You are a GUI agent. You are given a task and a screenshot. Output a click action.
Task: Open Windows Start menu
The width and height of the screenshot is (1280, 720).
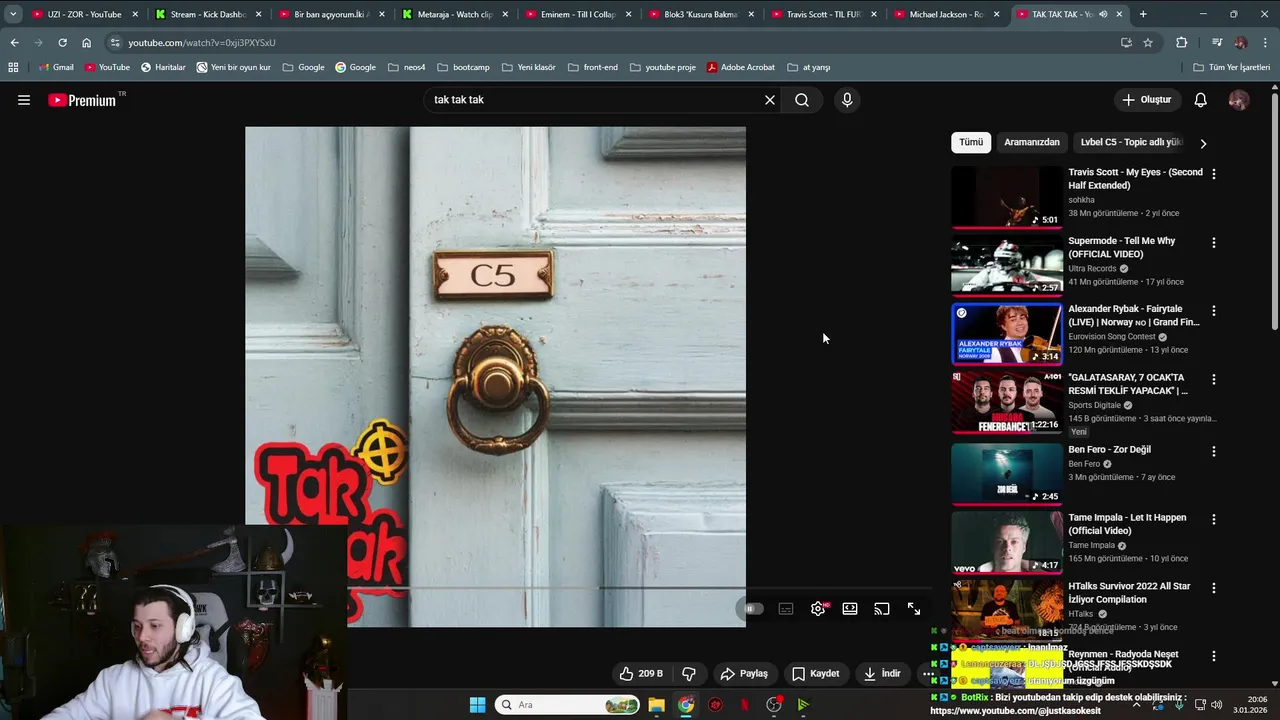point(477,705)
